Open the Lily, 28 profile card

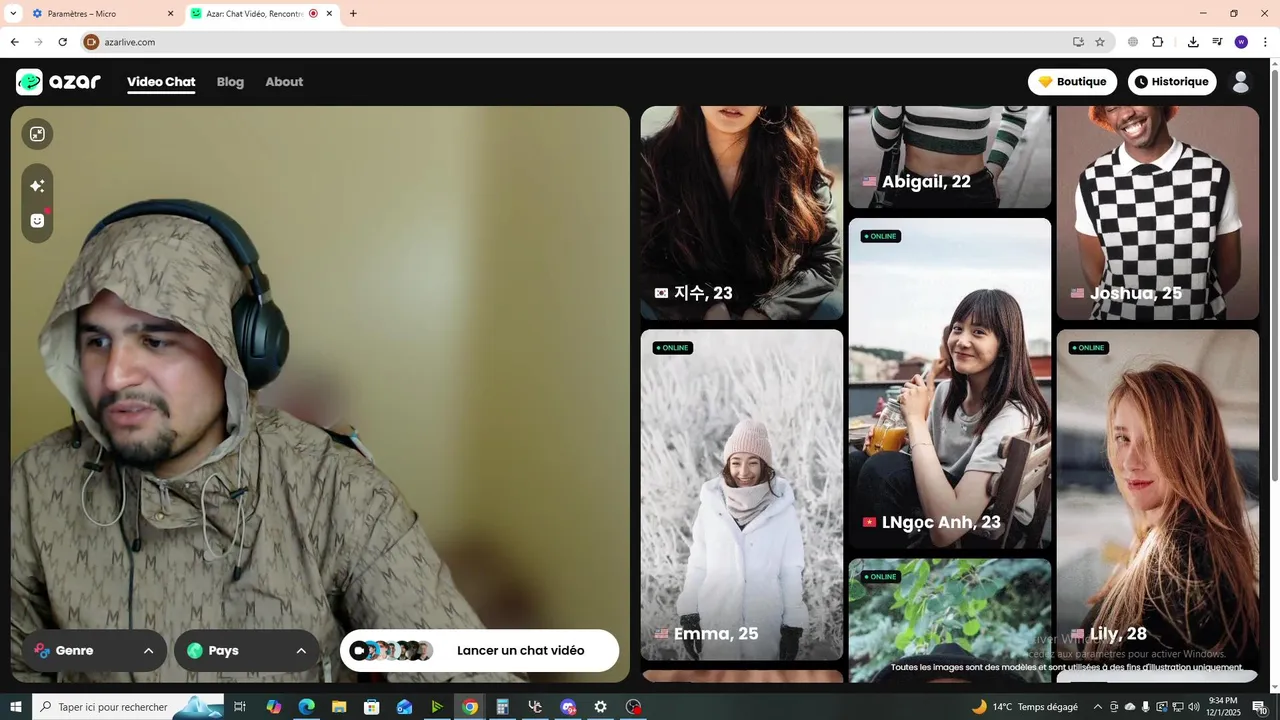1158,495
